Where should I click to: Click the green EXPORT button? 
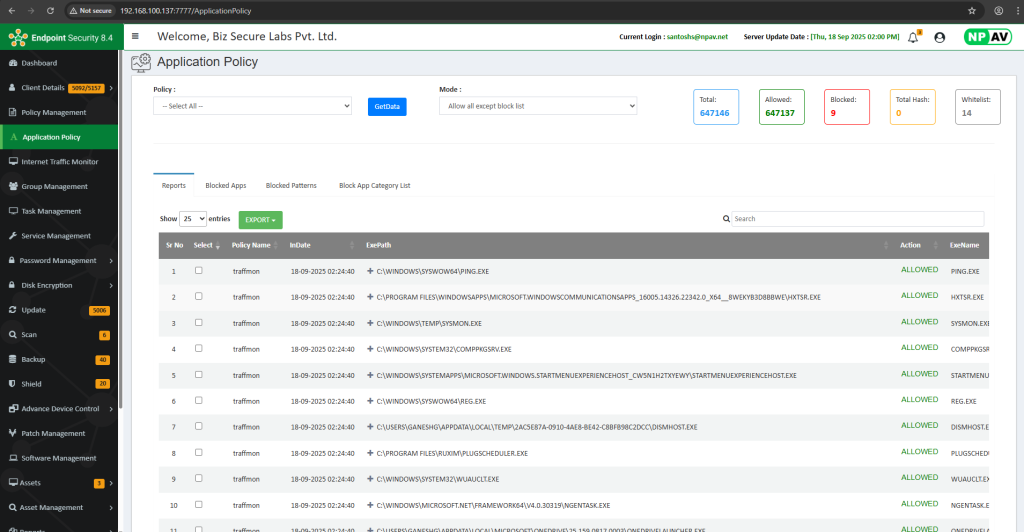pyautogui.click(x=260, y=219)
